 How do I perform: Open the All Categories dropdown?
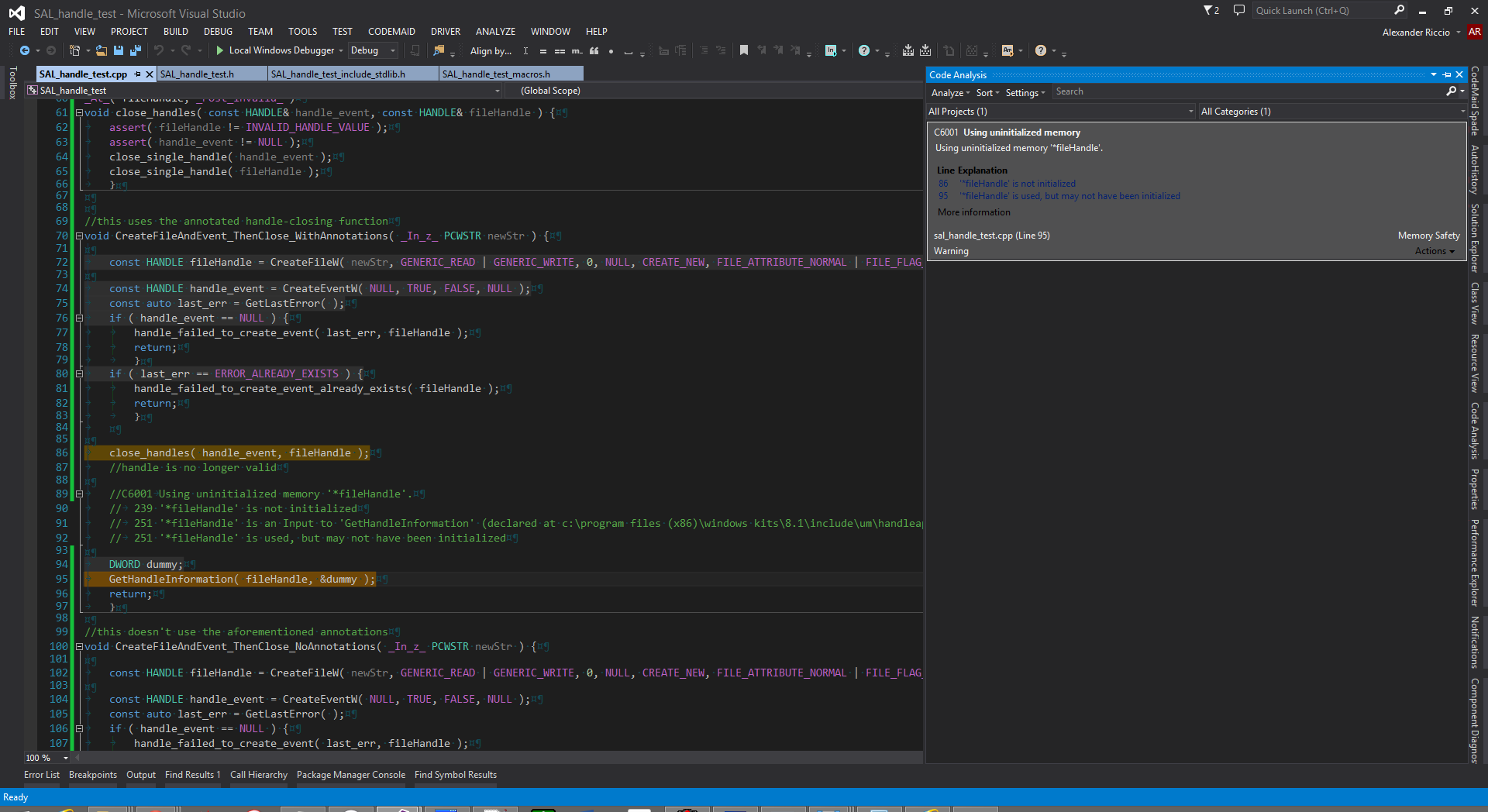(1462, 112)
